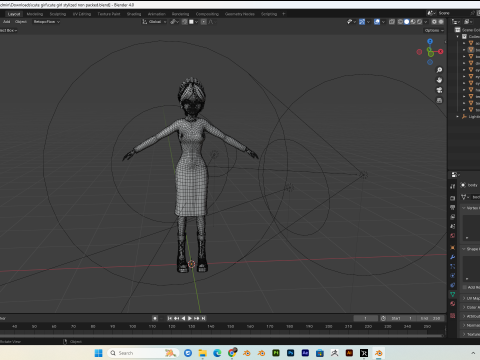Collapse the Collection in outliner
Screen dimensions: 480x360
pos(458,37)
